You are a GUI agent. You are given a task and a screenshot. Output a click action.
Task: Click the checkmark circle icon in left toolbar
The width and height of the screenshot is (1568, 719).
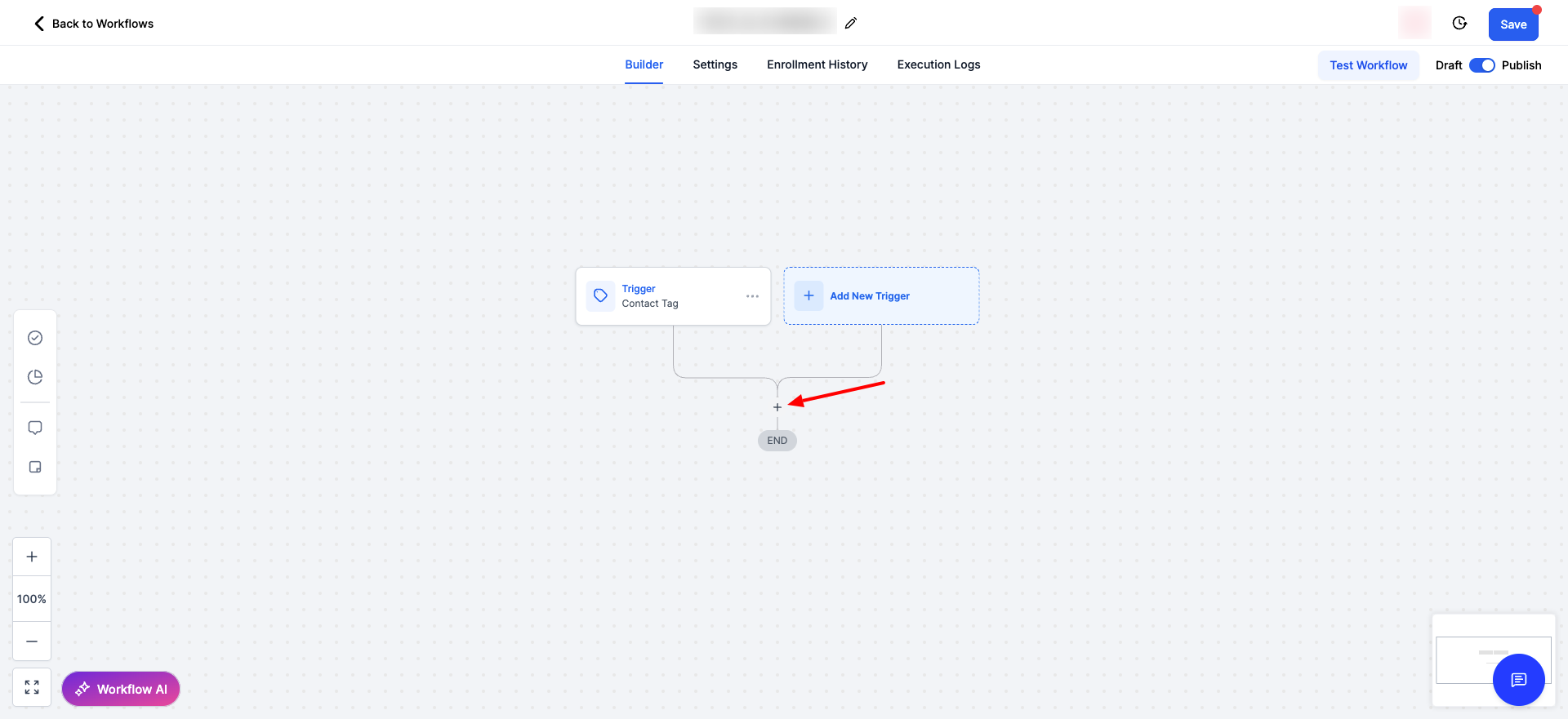point(35,338)
